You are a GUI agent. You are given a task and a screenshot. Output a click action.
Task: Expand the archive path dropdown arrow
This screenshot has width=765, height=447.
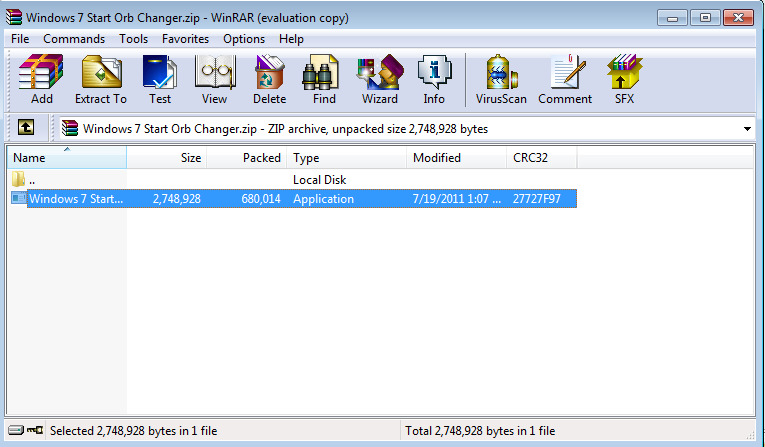coord(747,129)
